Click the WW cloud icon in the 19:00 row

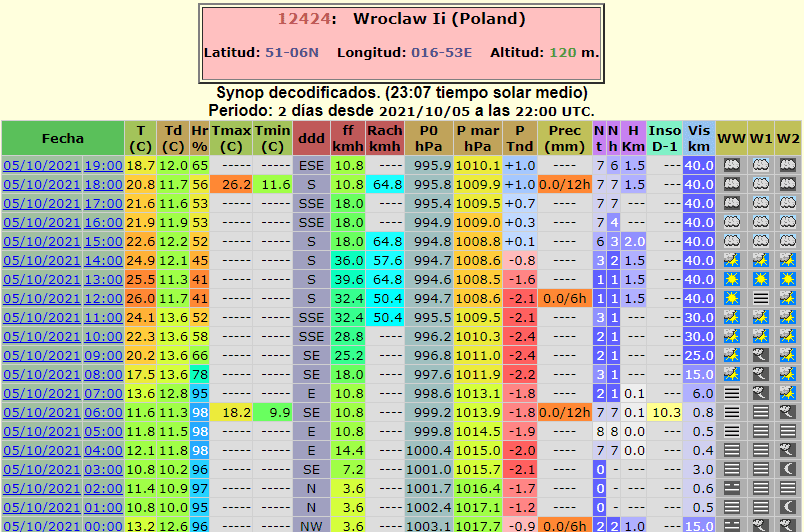coord(732,166)
